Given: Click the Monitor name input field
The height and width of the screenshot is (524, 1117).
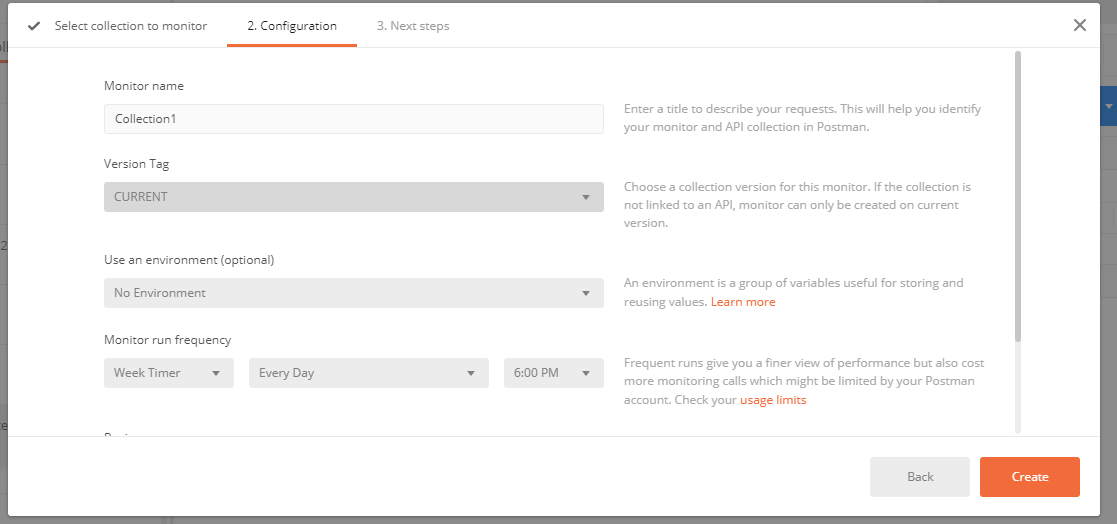Looking at the screenshot, I should tap(353, 119).
